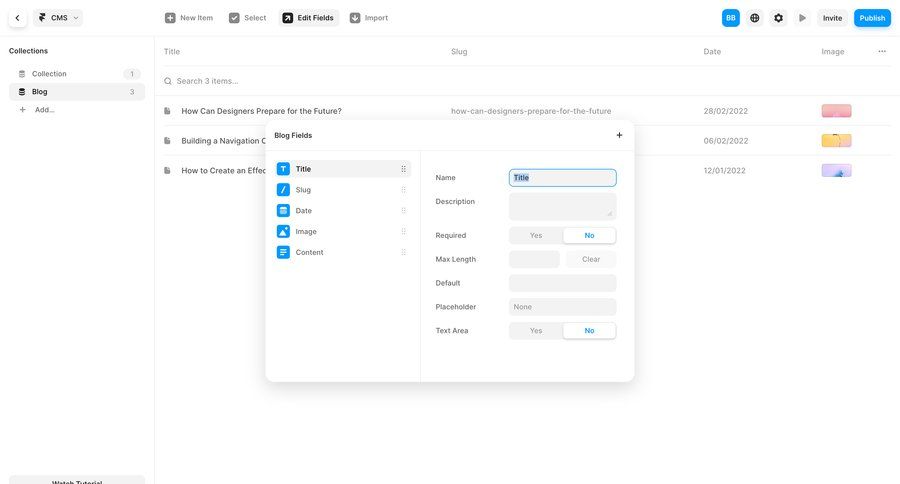Viewport: 900px width, 484px height.
Task: Click the New Item toolbar button
Action: tap(189, 18)
